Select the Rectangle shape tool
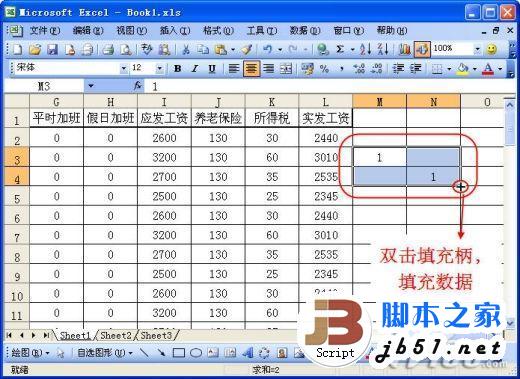 tap(179, 353)
